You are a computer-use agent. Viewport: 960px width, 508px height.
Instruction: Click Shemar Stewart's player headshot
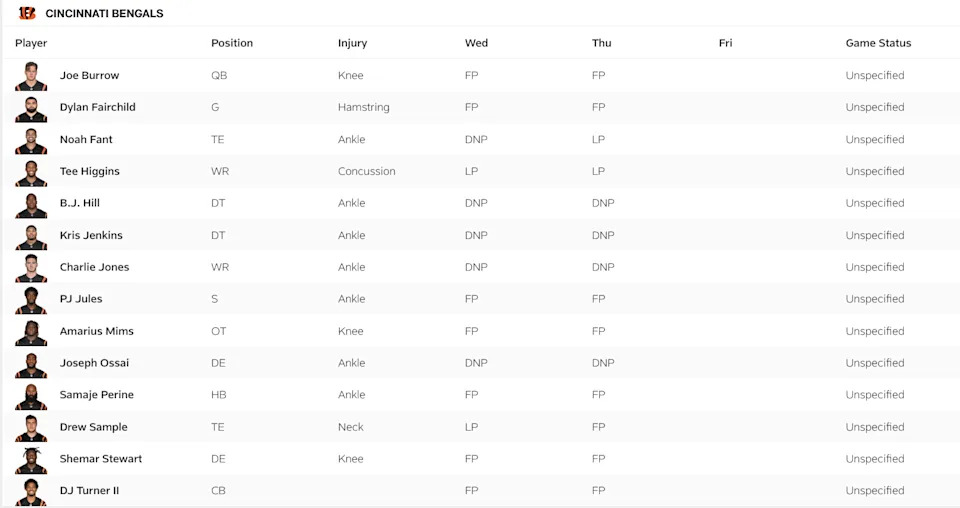tap(31, 459)
